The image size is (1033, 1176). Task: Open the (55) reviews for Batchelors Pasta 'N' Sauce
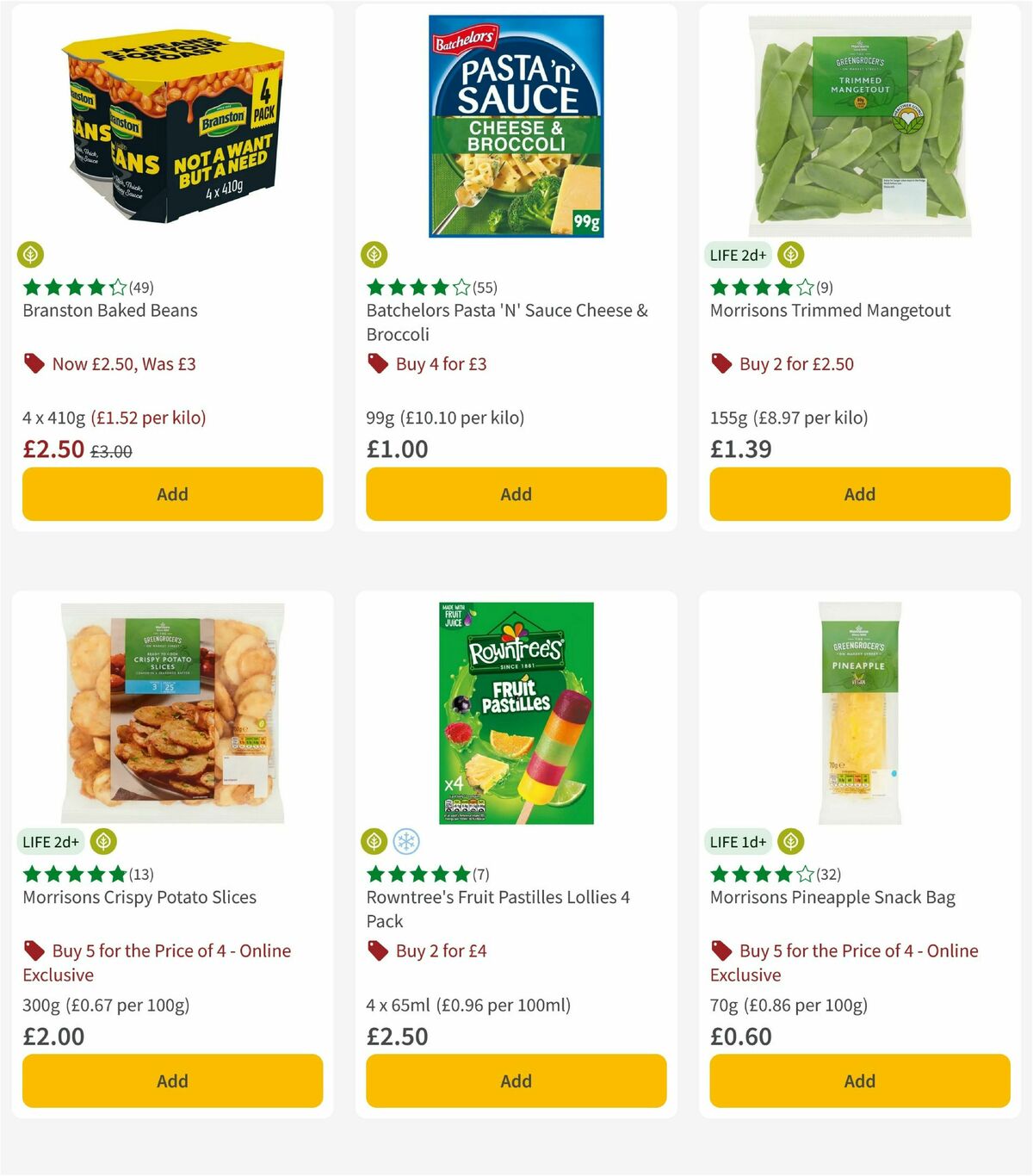coord(484,288)
